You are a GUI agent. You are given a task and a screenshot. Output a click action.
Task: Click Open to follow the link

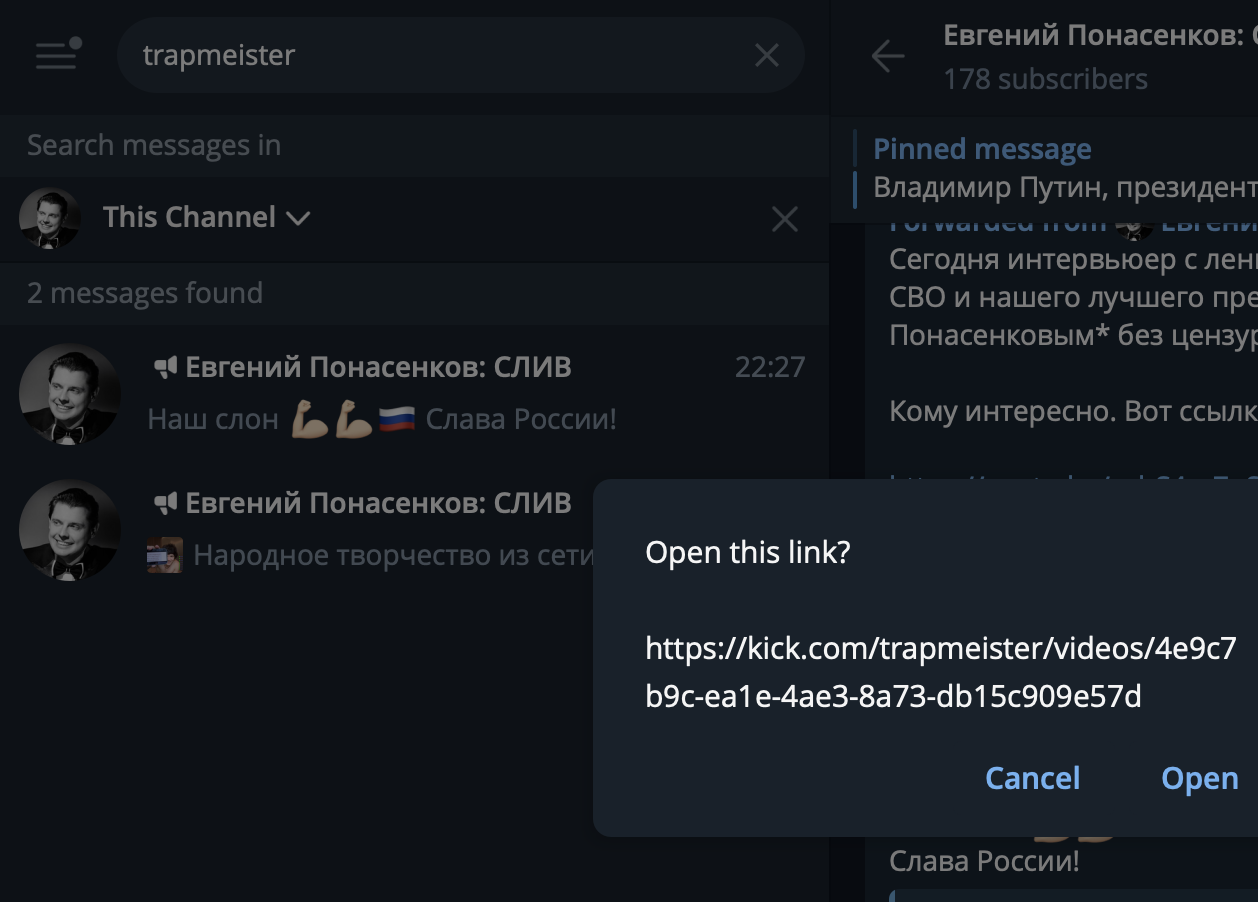(1199, 778)
